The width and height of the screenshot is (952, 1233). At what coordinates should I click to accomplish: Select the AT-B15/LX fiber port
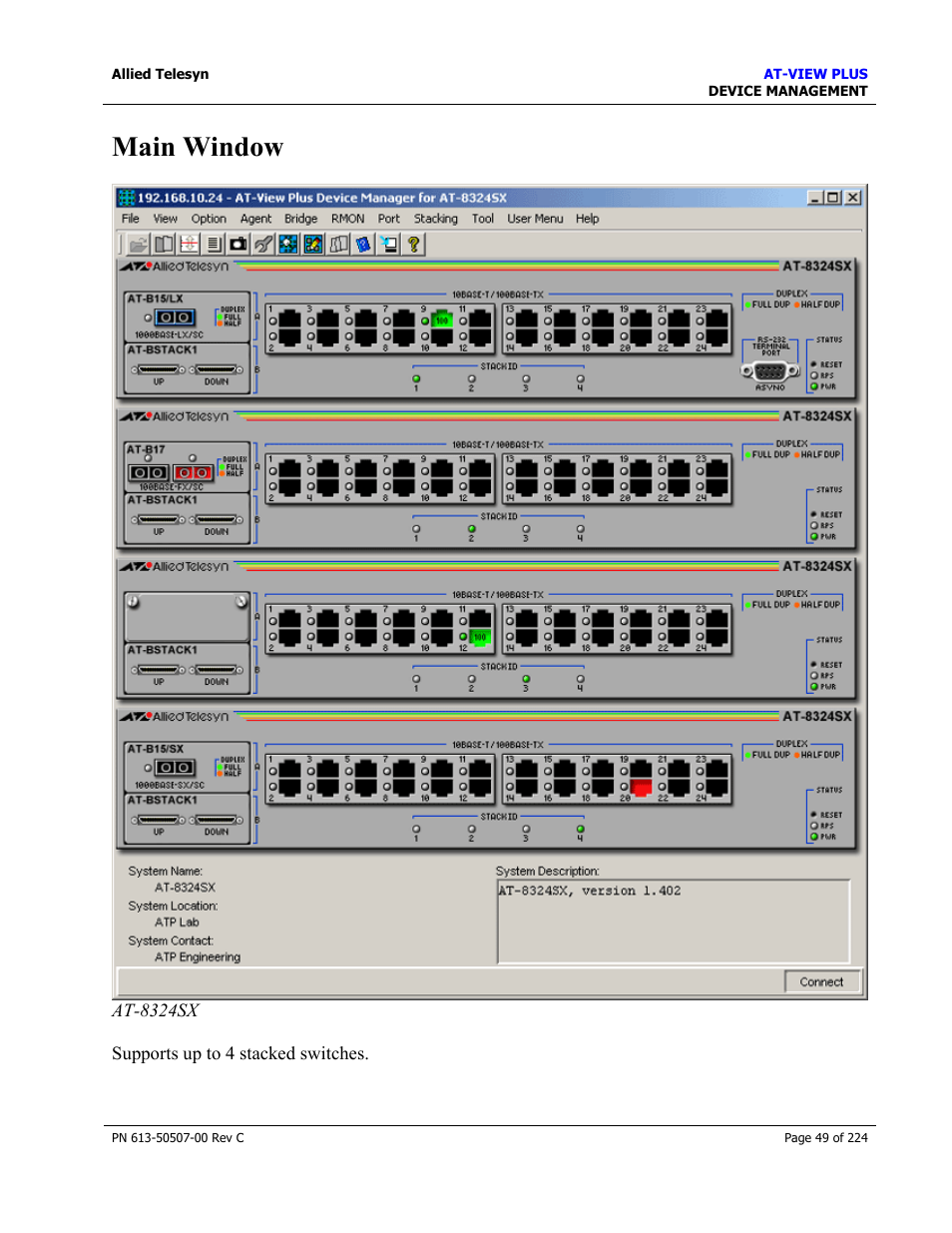(x=175, y=317)
